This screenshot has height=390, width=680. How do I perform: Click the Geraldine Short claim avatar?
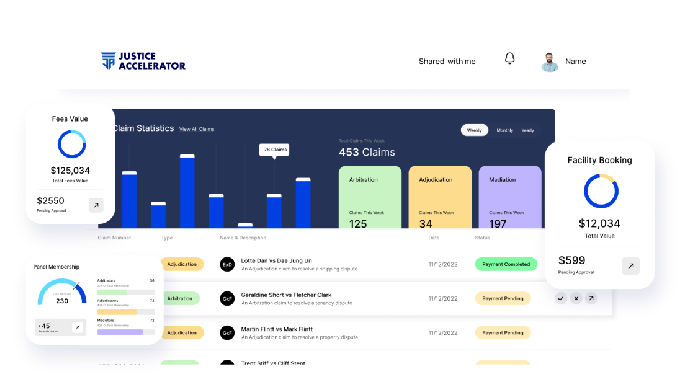[x=227, y=298]
